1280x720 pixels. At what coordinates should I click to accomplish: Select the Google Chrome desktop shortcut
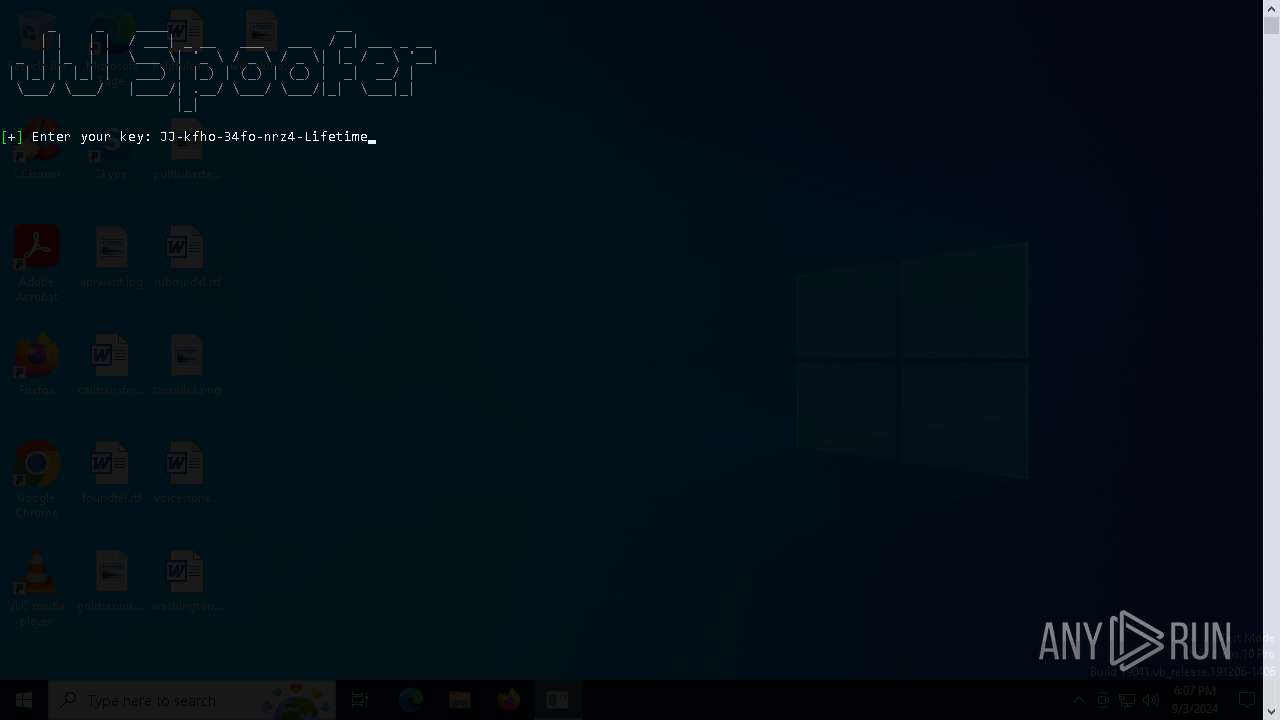point(37,480)
